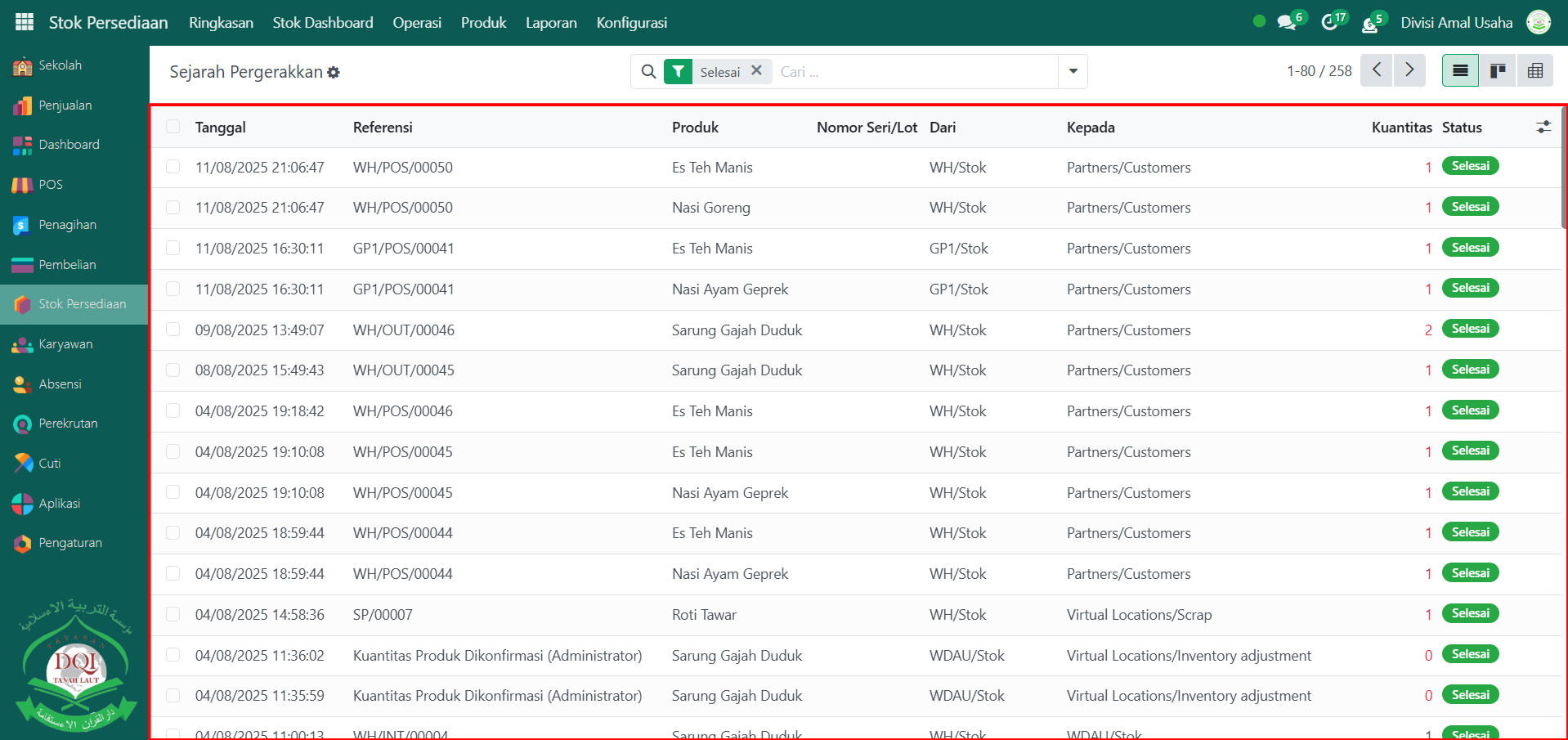The width and height of the screenshot is (1568, 740).
Task: Check the Roti Tawar row checkbox
Action: tap(172, 614)
